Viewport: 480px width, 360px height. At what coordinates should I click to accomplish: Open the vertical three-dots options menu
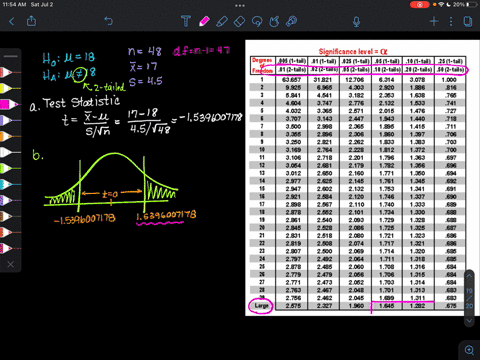pyautogui.click(x=451, y=22)
